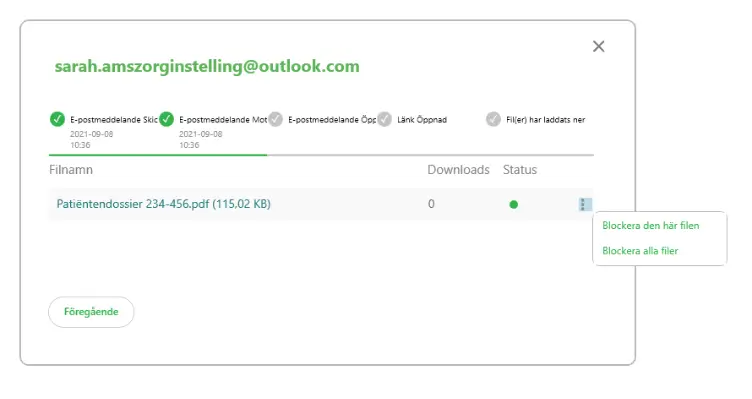Click the E-postmeddelande Skic step label
The image size is (752, 399).
[x=114, y=120]
